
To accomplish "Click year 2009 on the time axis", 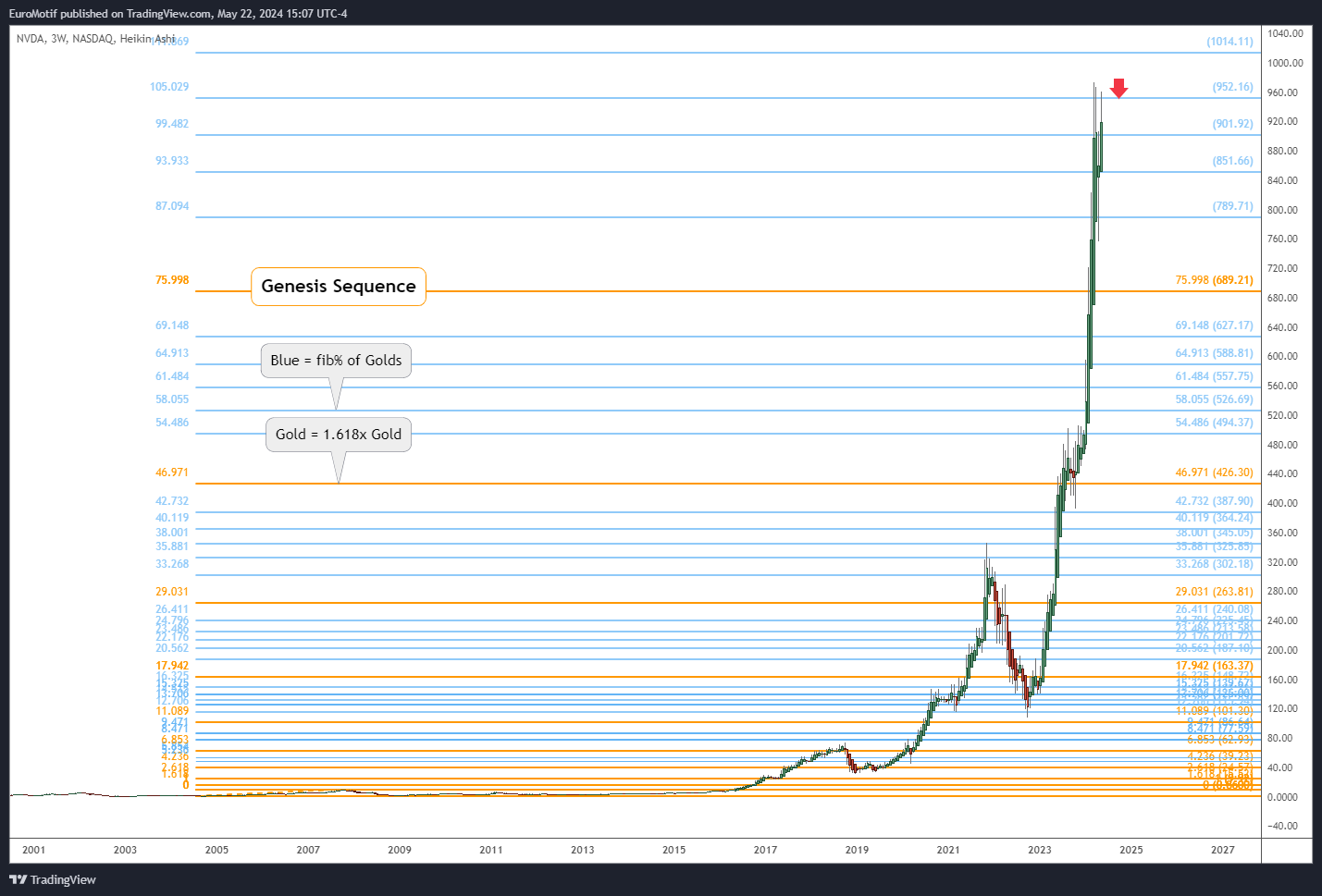I will [x=400, y=850].
